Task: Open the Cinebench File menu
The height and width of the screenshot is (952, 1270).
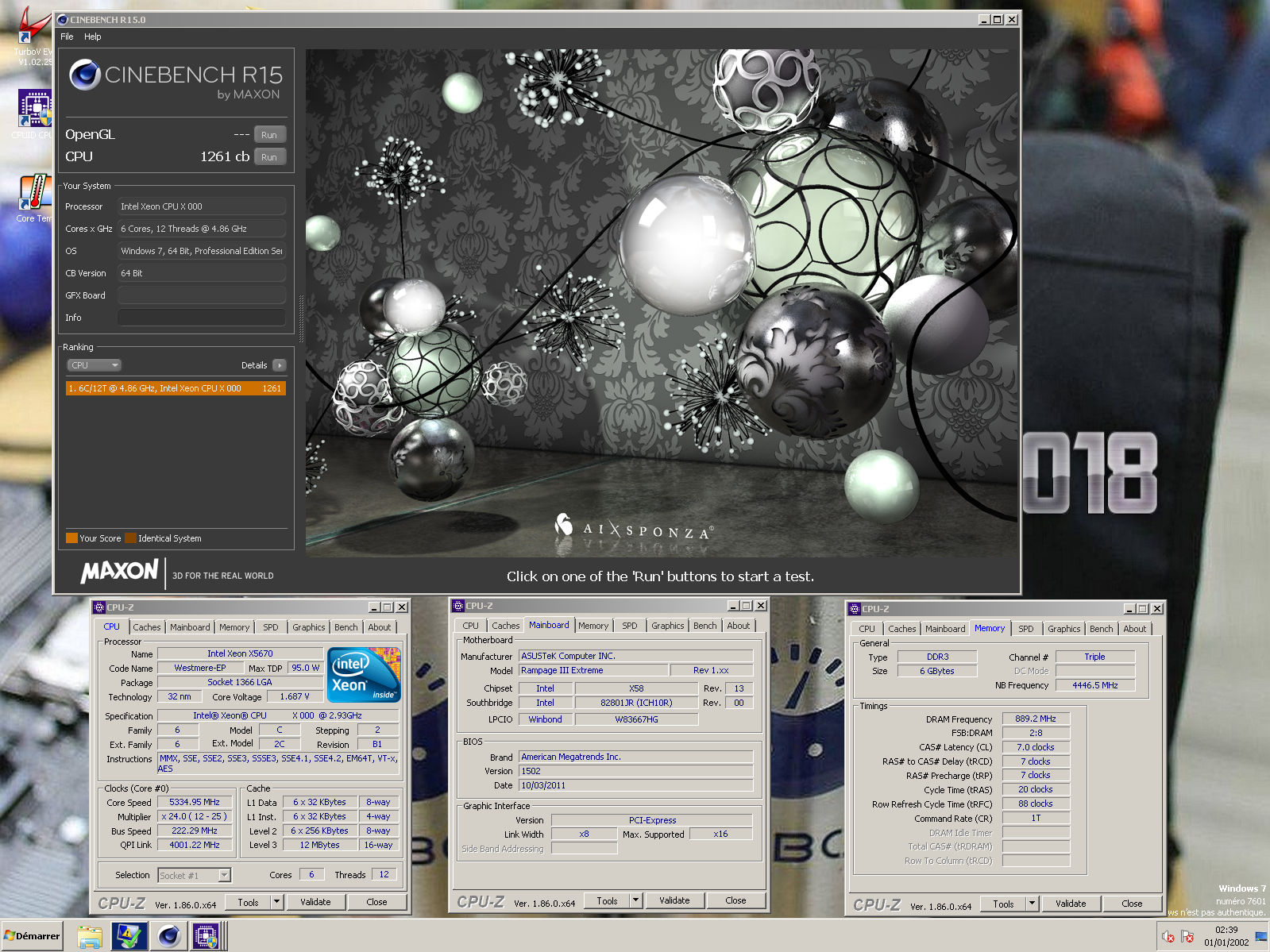Action: tap(67, 37)
